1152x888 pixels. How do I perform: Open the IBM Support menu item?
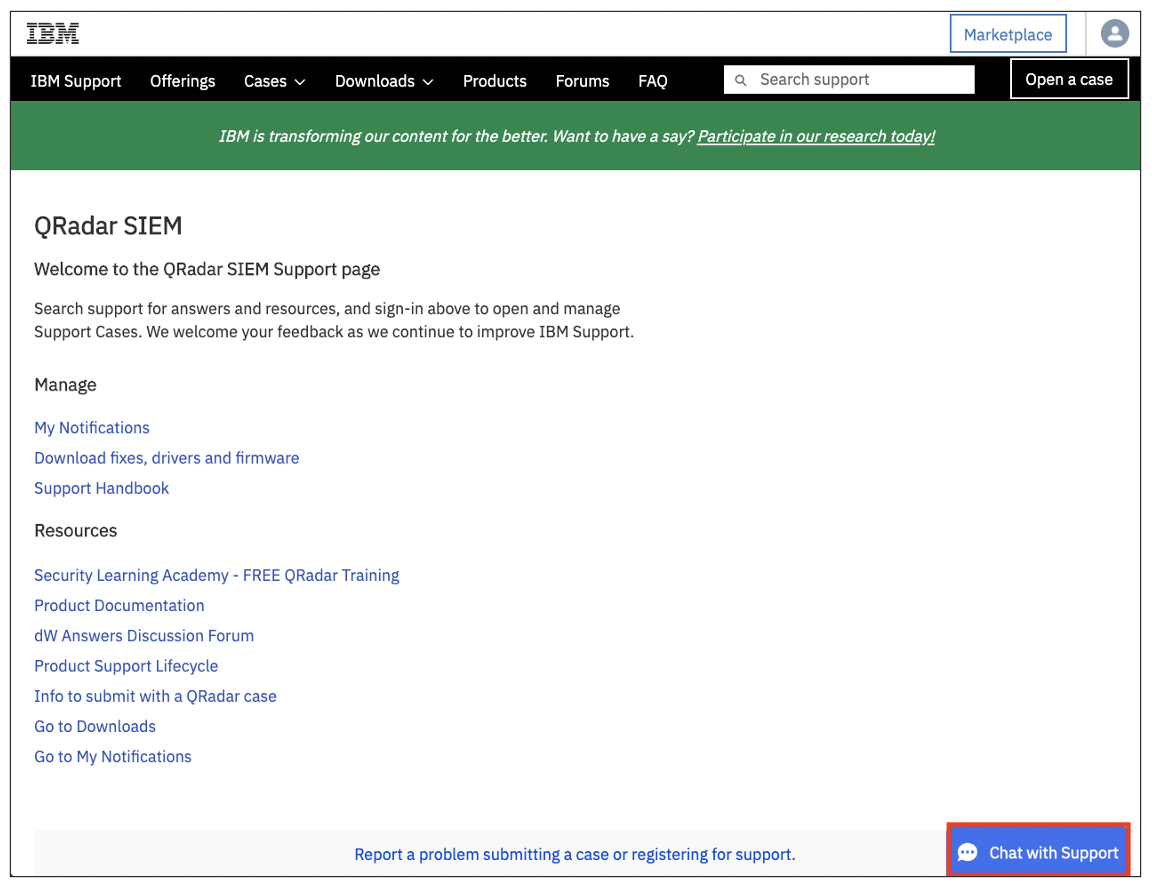pos(76,81)
